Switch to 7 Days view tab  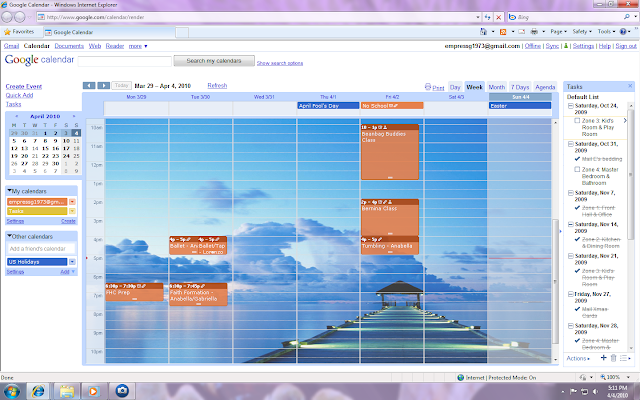520,87
